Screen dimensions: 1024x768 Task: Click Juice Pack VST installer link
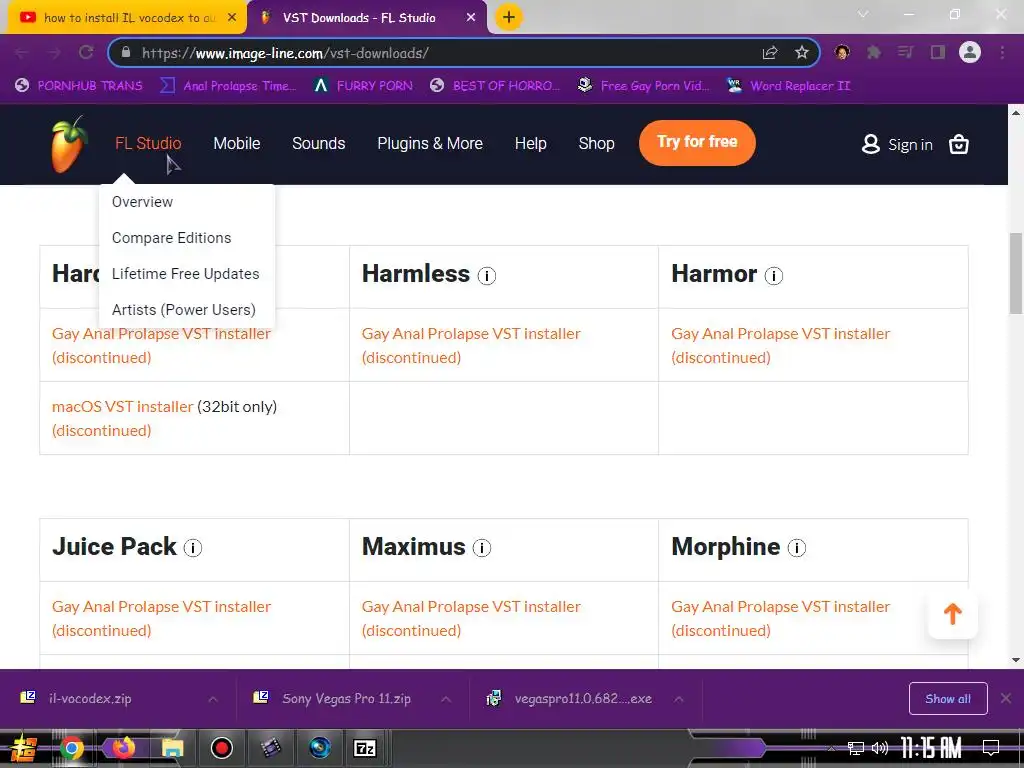(x=161, y=607)
